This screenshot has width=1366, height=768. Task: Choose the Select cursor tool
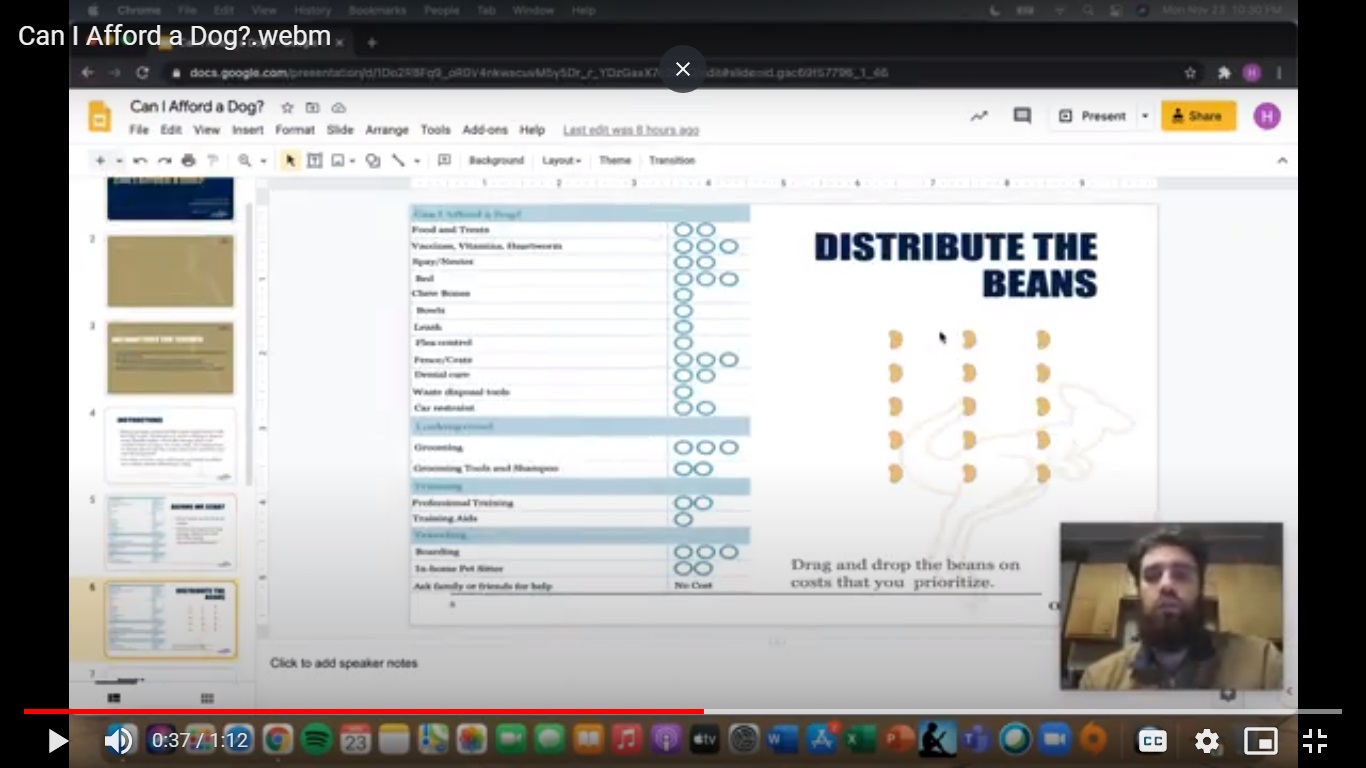point(290,160)
